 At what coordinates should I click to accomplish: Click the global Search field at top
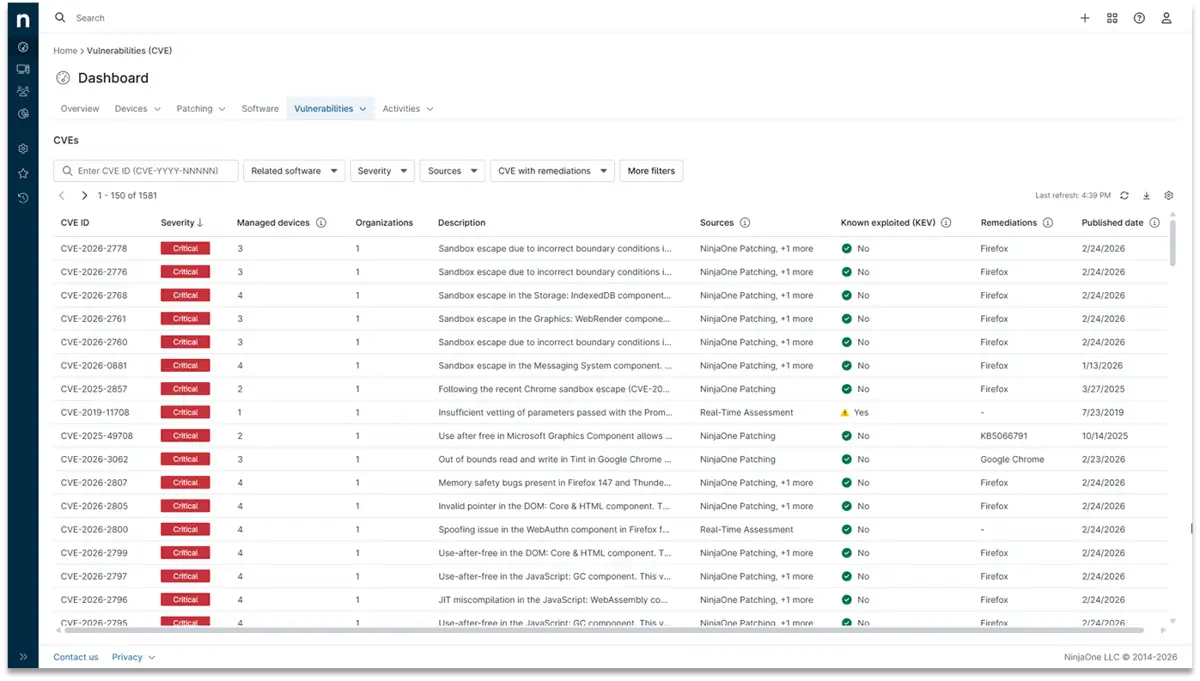(90, 18)
